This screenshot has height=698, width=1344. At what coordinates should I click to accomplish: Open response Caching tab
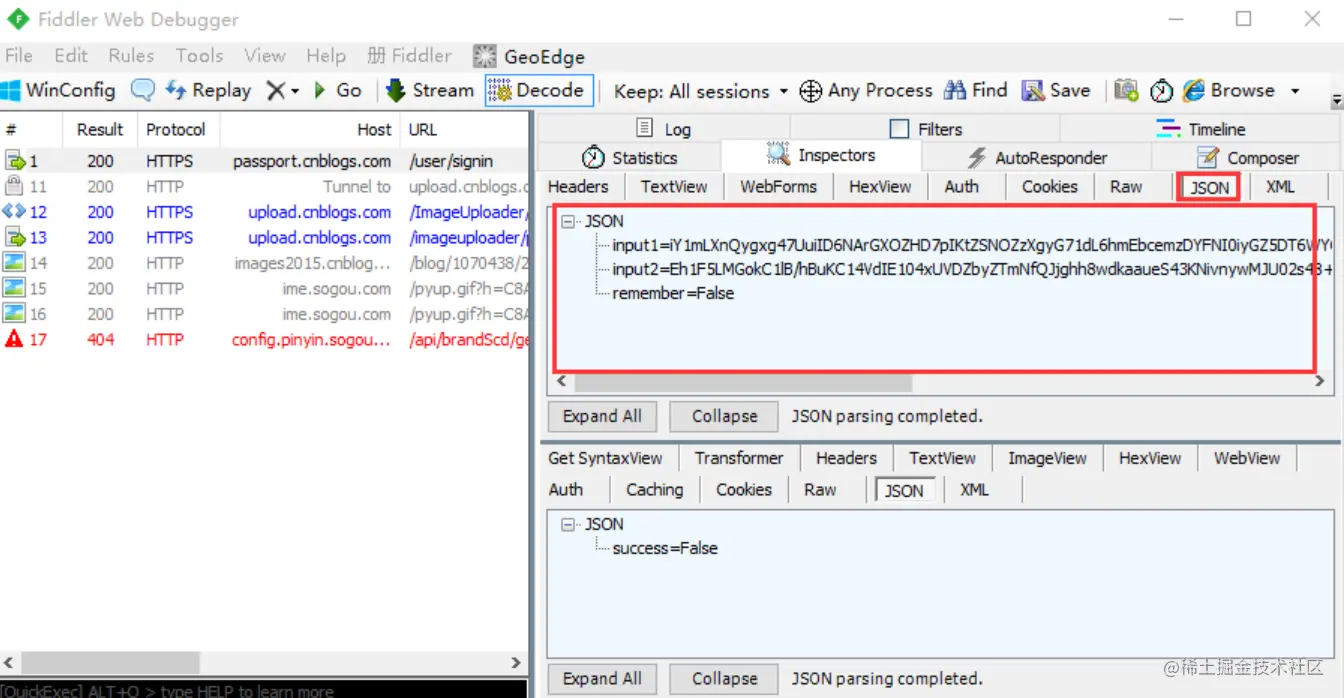click(654, 489)
